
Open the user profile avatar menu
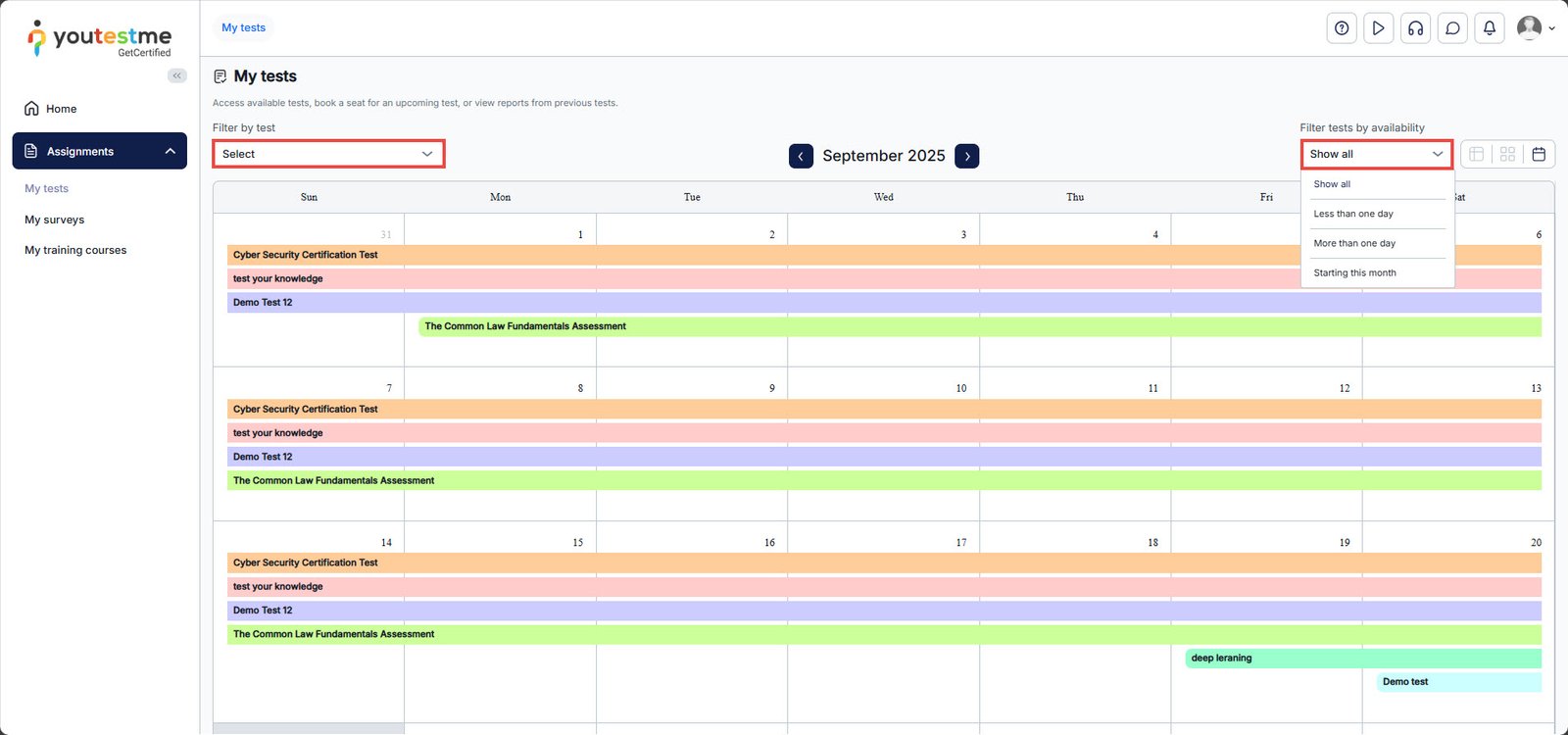click(1534, 28)
